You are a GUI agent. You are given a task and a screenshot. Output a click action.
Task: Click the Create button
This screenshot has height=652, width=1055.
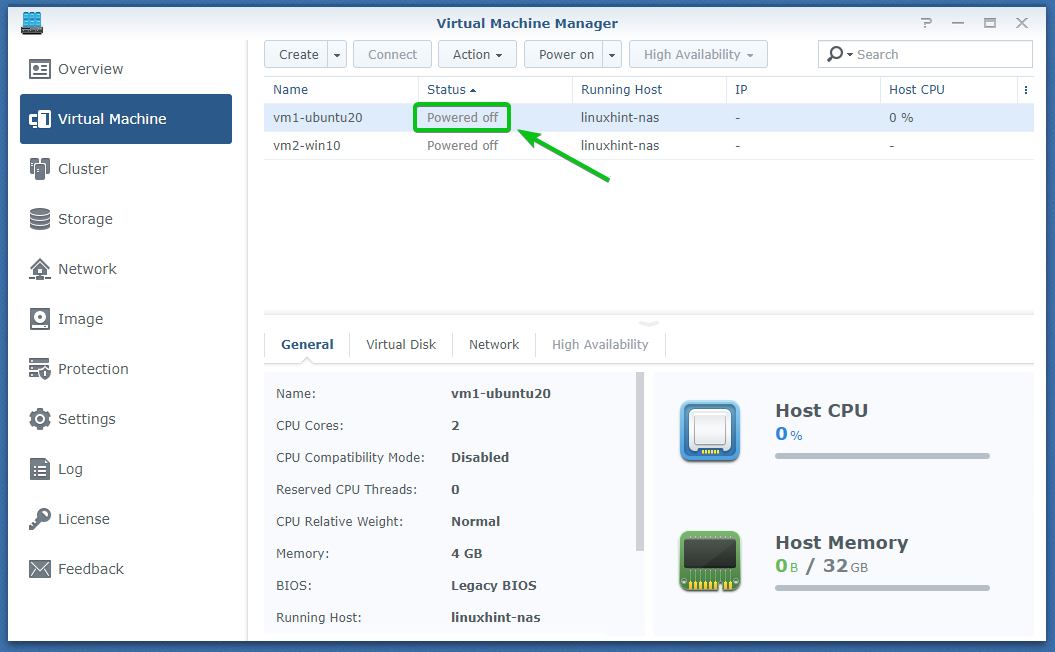(298, 55)
